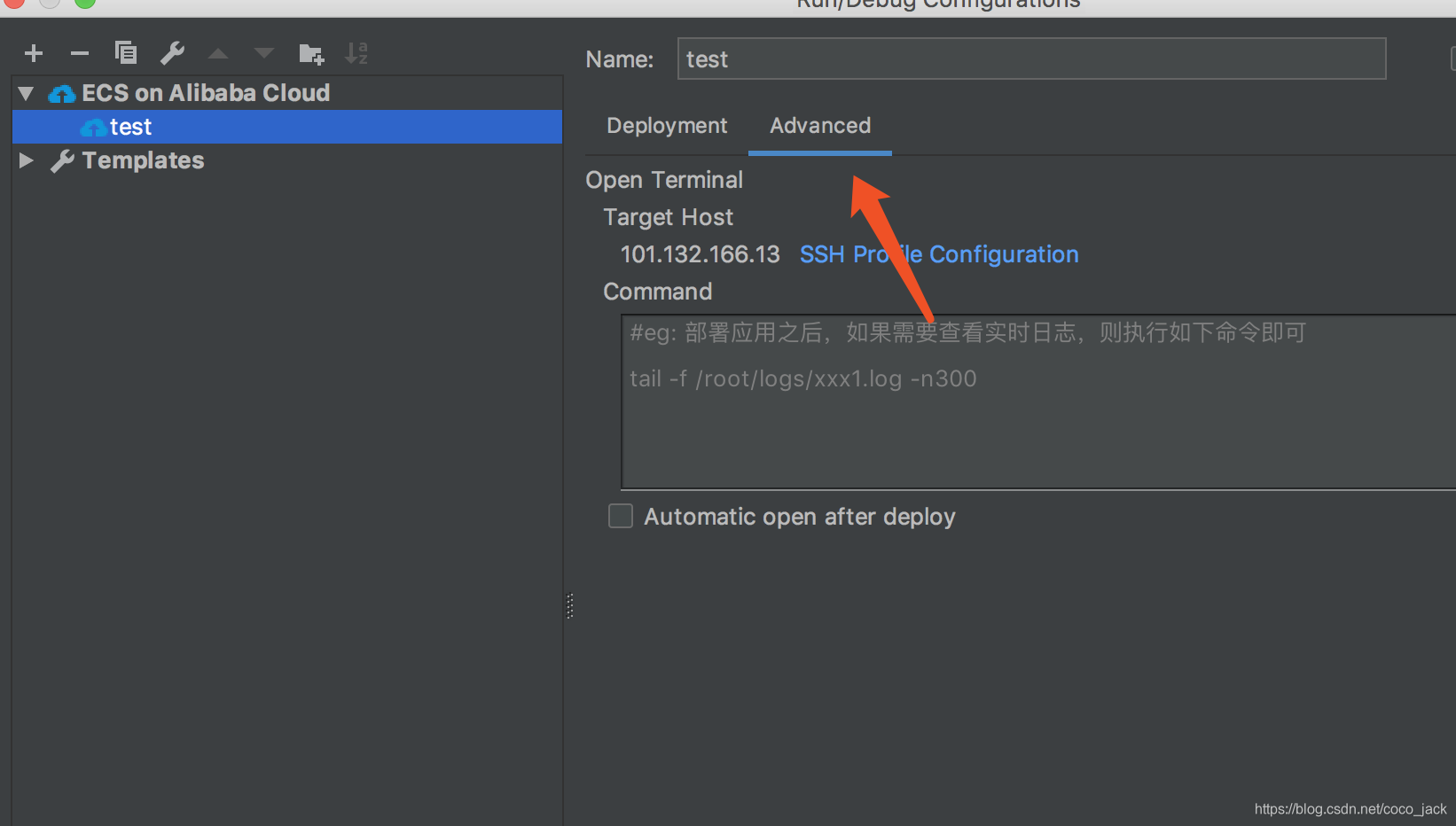
Task: Open the SSH Profile Configuration link
Action: (939, 254)
